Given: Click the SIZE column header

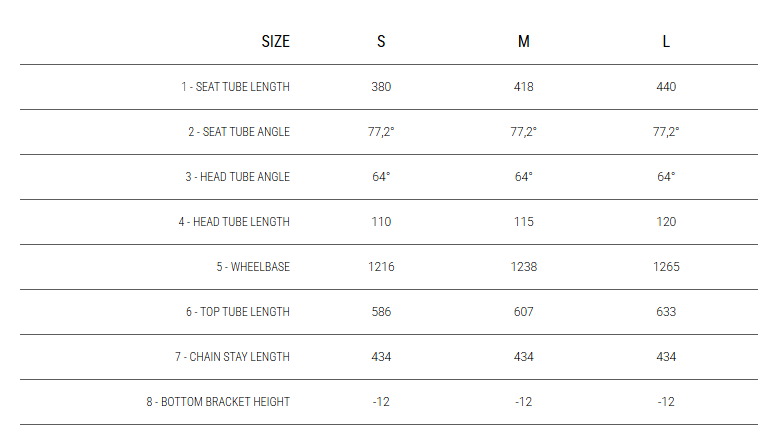Looking at the screenshot, I should pos(275,42).
